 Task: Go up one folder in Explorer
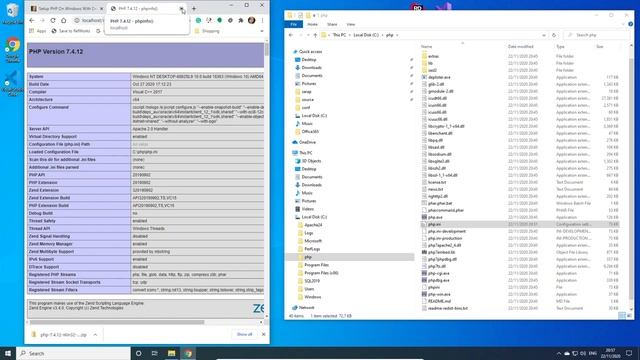coord(315,35)
